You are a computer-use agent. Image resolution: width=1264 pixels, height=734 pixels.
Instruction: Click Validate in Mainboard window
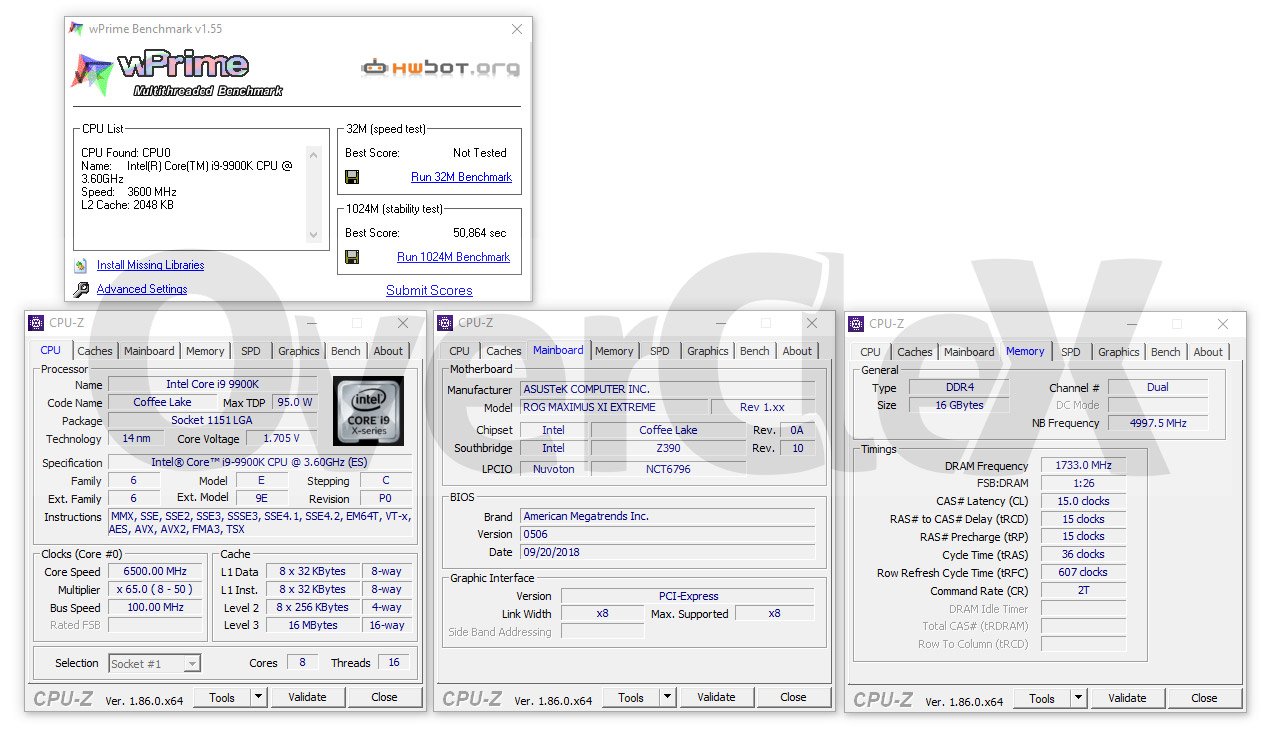click(x=716, y=697)
